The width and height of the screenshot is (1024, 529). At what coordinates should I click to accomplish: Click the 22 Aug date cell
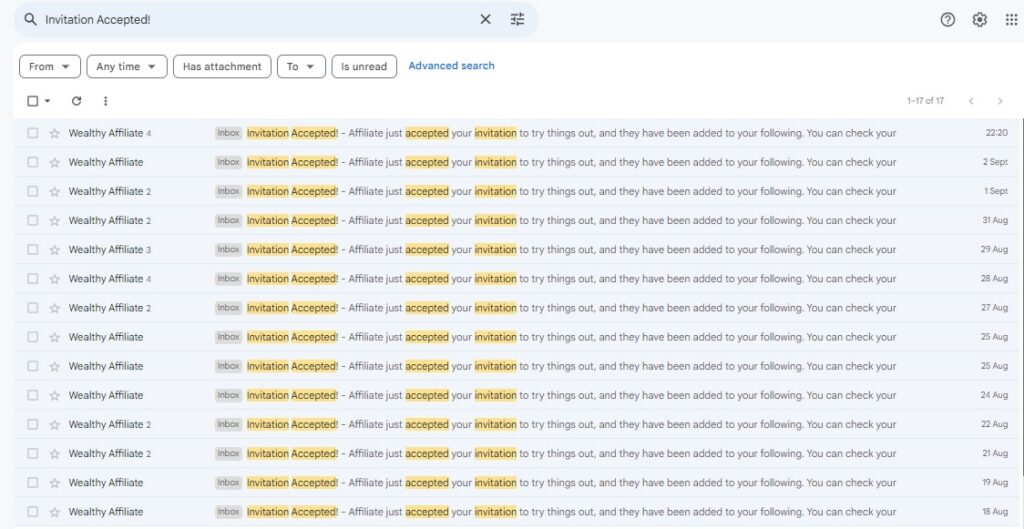[994, 425]
